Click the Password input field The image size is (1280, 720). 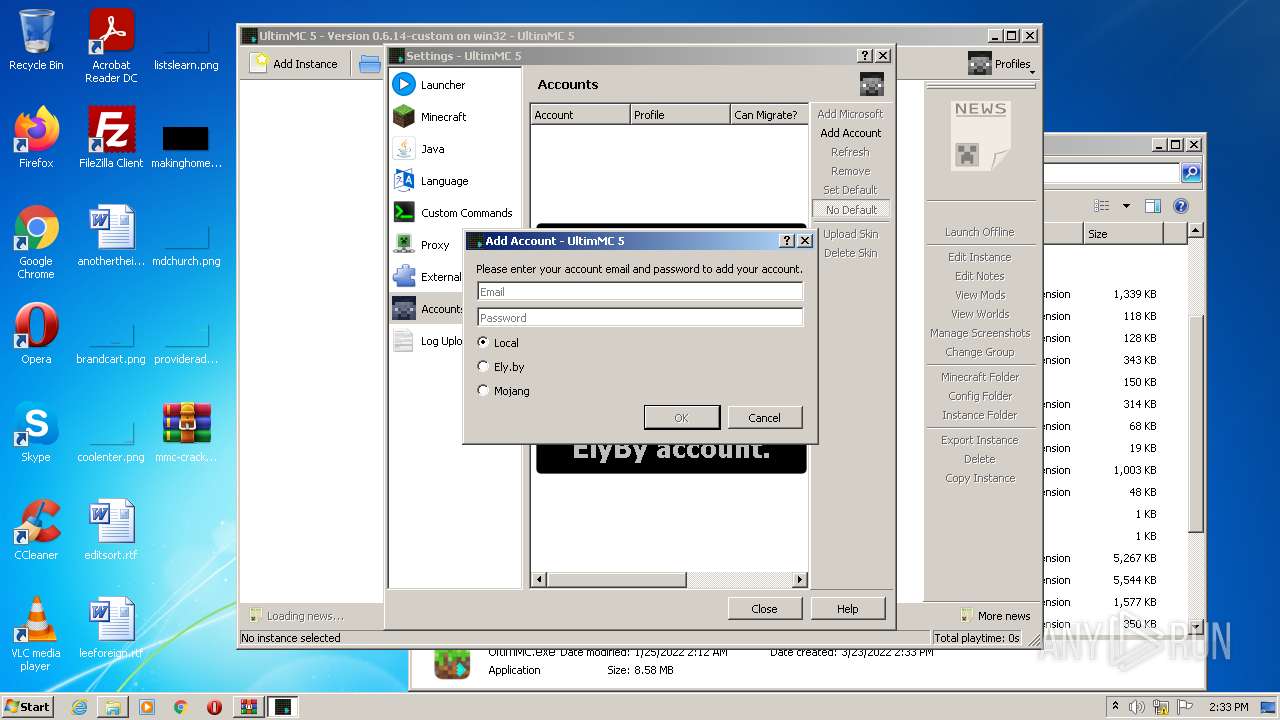tap(640, 318)
